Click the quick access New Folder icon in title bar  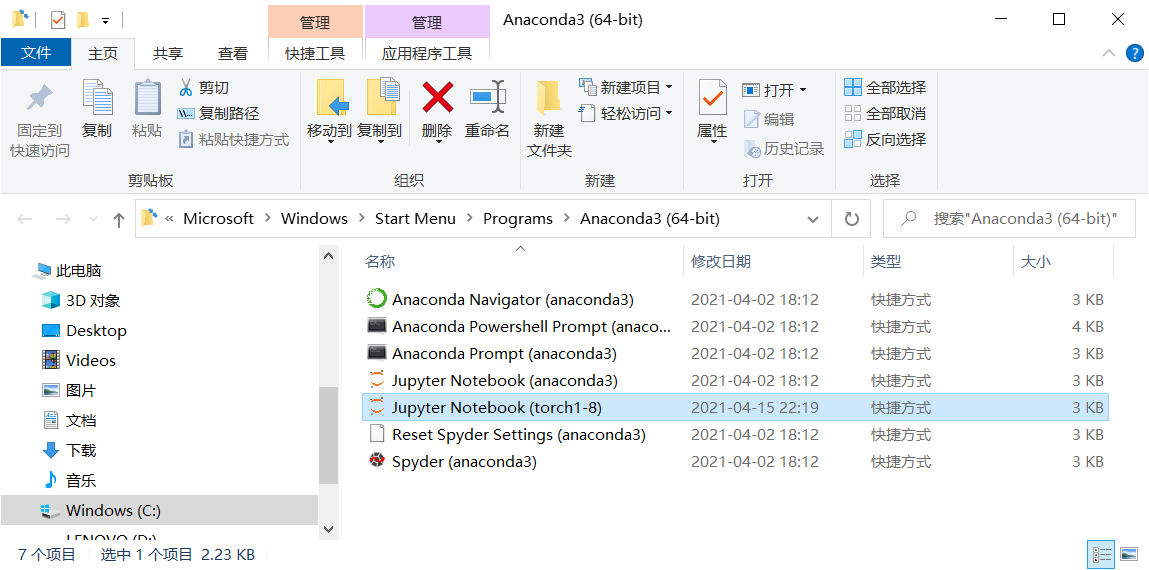[83, 20]
